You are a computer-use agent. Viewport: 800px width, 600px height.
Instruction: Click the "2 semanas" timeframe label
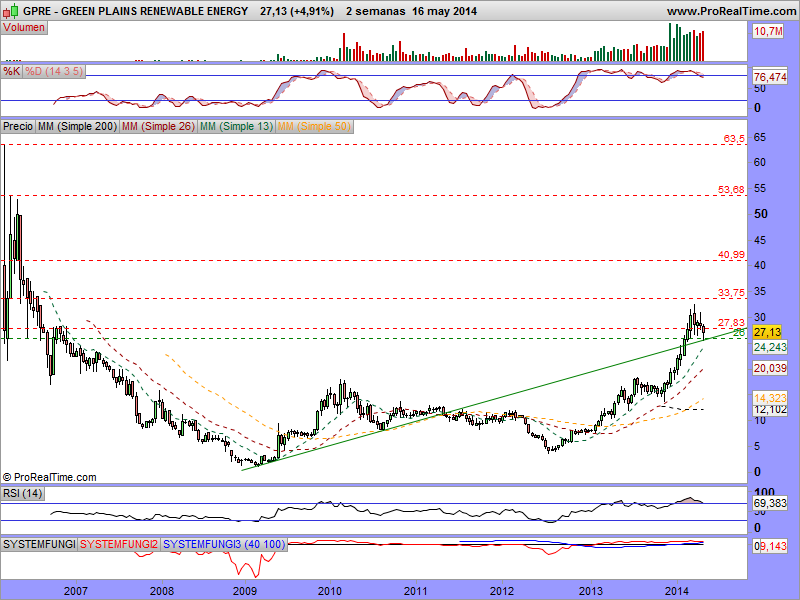(376, 11)
